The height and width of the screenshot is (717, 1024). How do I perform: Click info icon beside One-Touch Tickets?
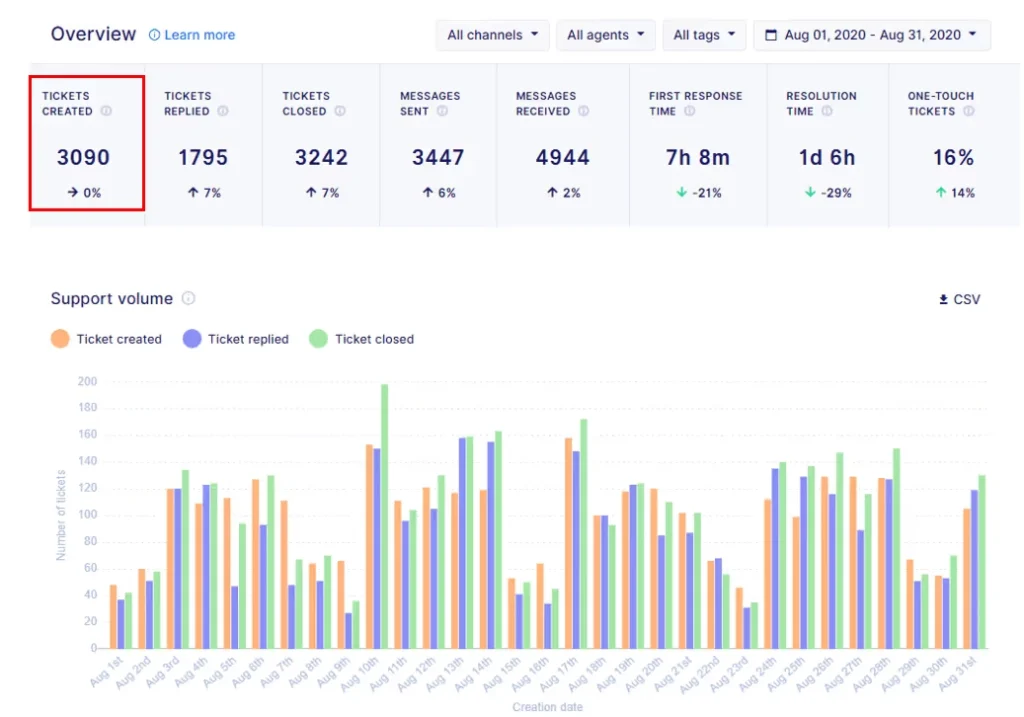pos(968,111)
